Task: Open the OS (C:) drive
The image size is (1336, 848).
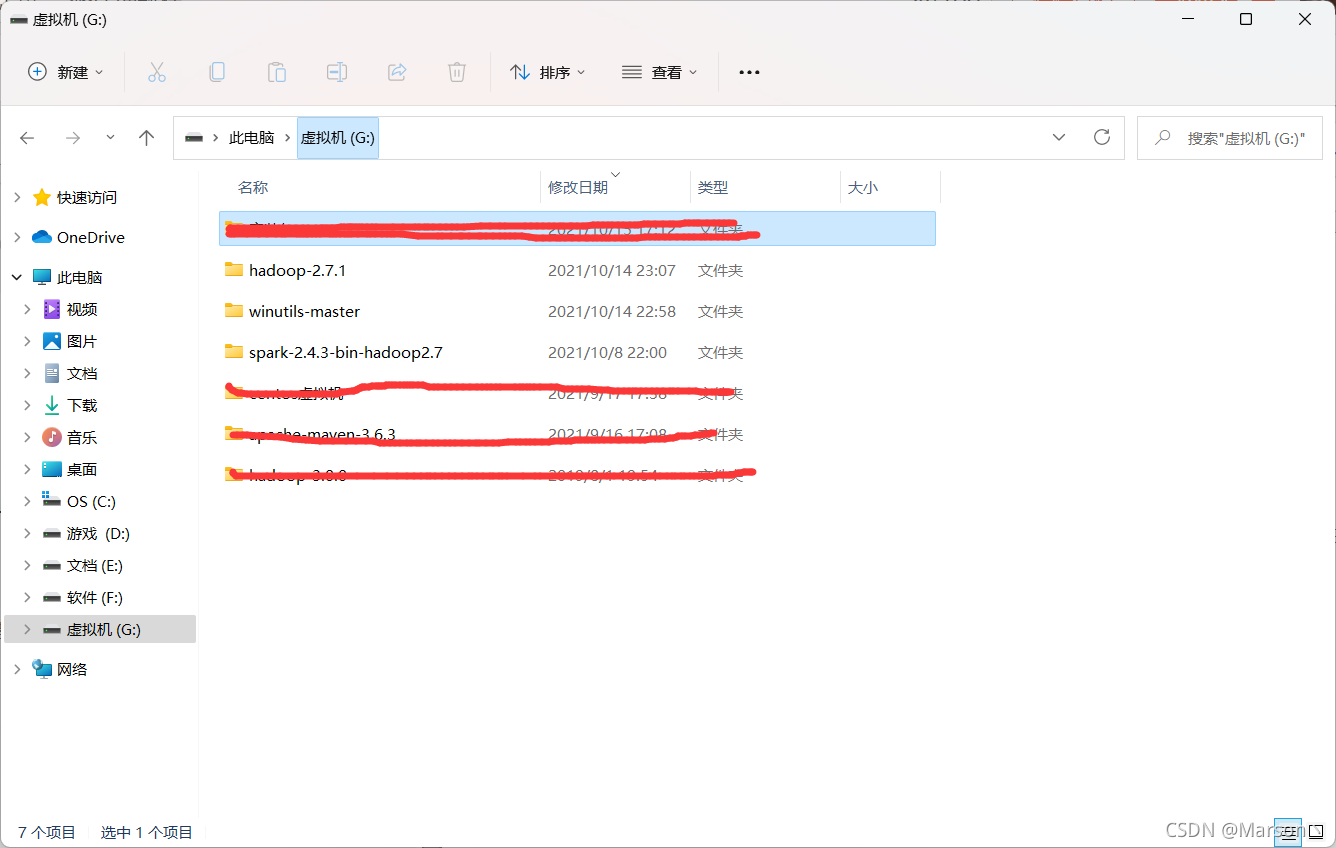Action: pyautogui.click(x=91, y=501)
